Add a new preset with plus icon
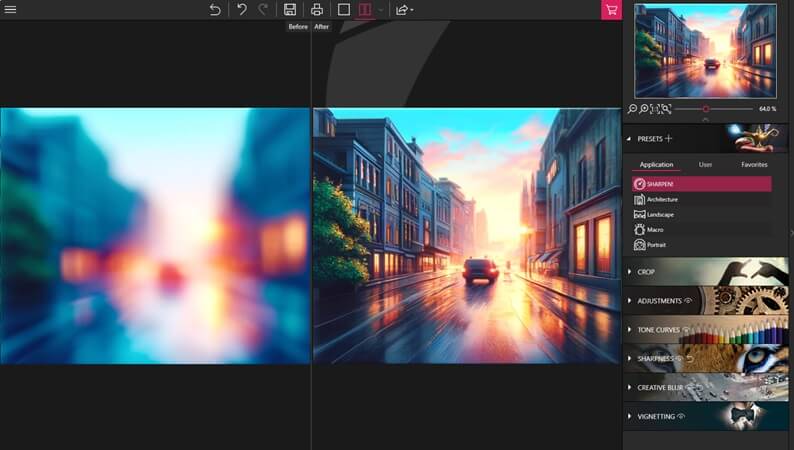The width and height of the screenshot is (794, 450). (668, 138)
